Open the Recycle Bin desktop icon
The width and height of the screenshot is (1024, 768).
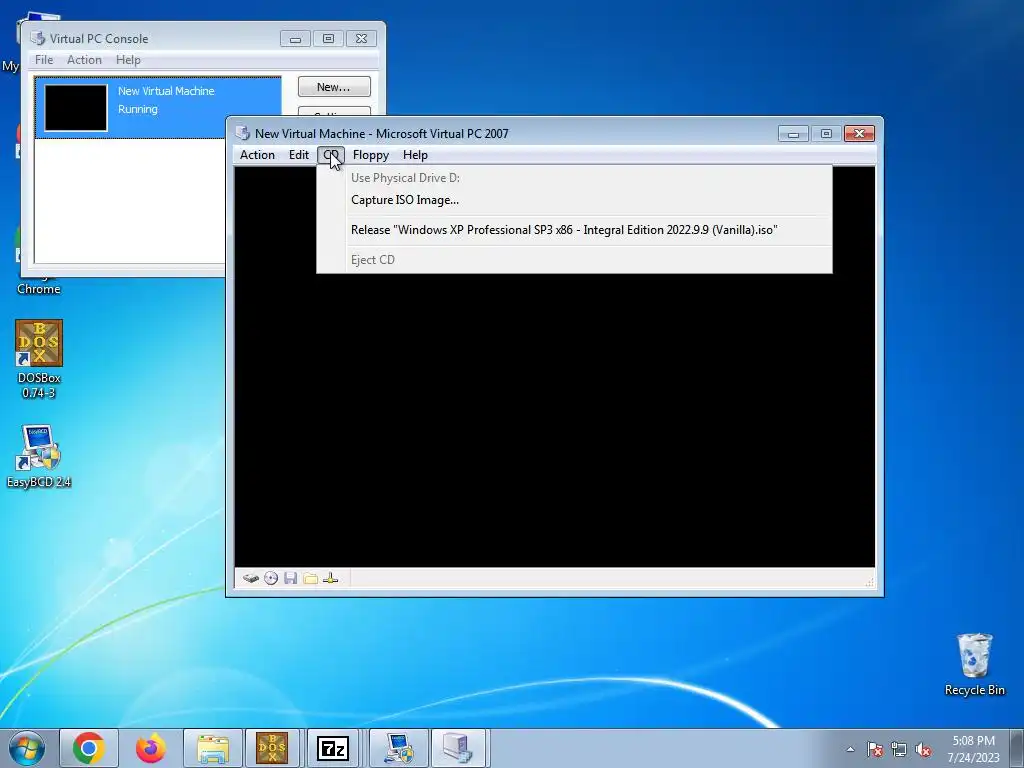click(x=974, y=665)
